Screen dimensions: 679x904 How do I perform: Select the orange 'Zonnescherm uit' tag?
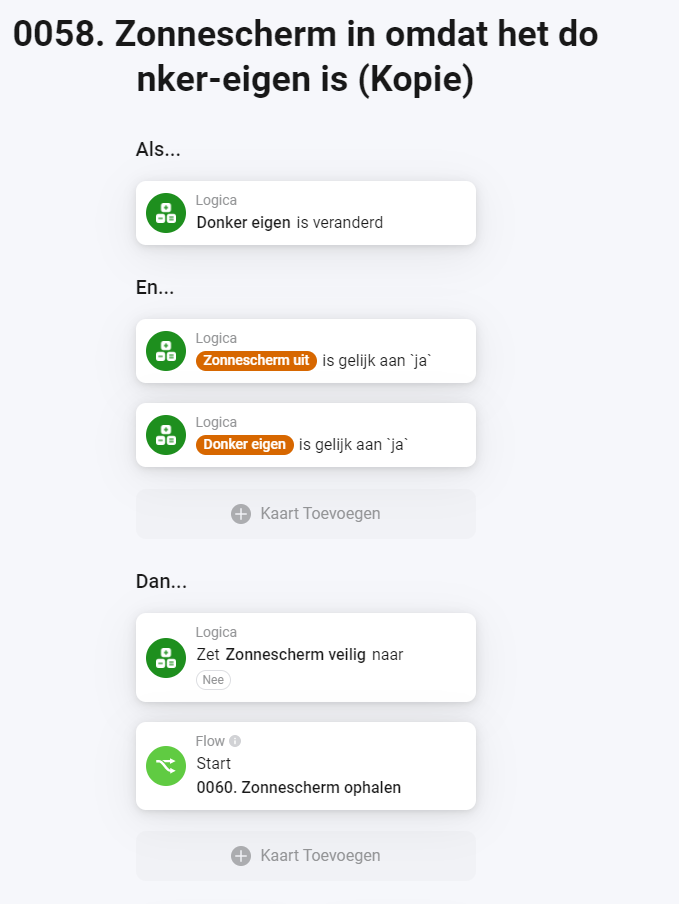[257, 361]
